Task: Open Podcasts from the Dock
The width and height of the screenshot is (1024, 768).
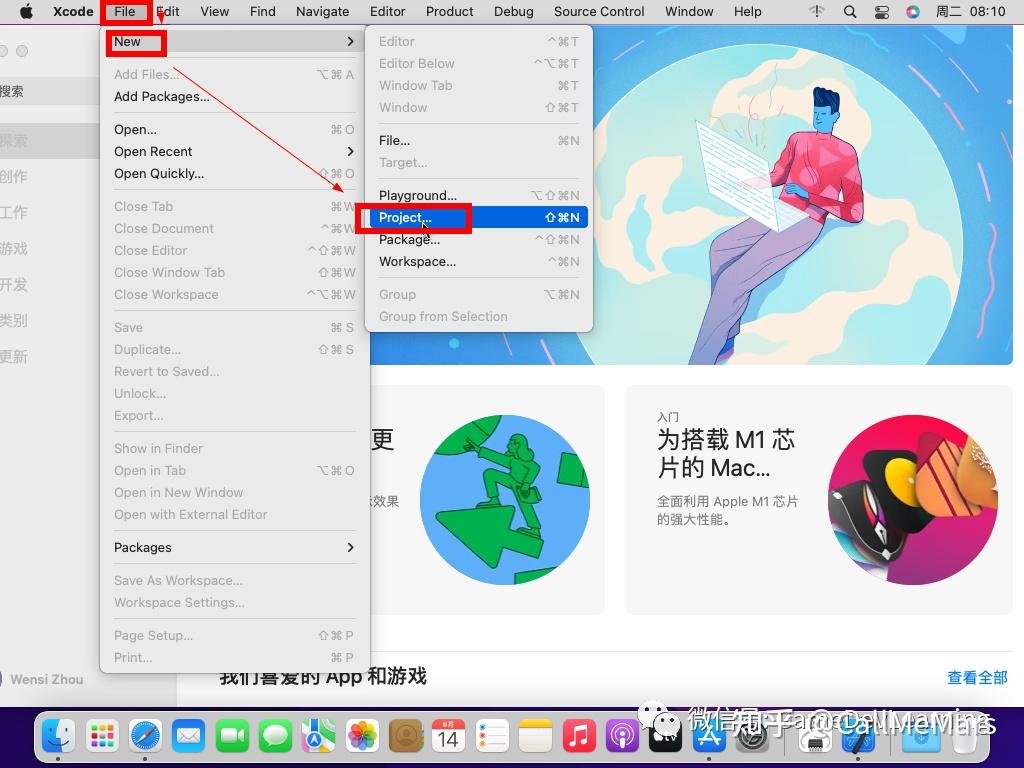Action: pyautogui.click(x=622, y=736)
